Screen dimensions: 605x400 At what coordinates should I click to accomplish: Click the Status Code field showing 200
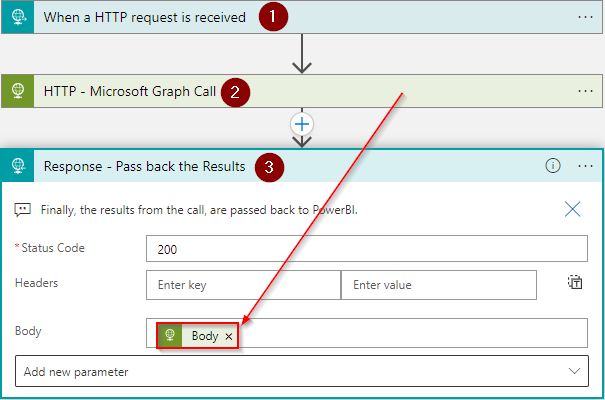click(x=367, y=248)
